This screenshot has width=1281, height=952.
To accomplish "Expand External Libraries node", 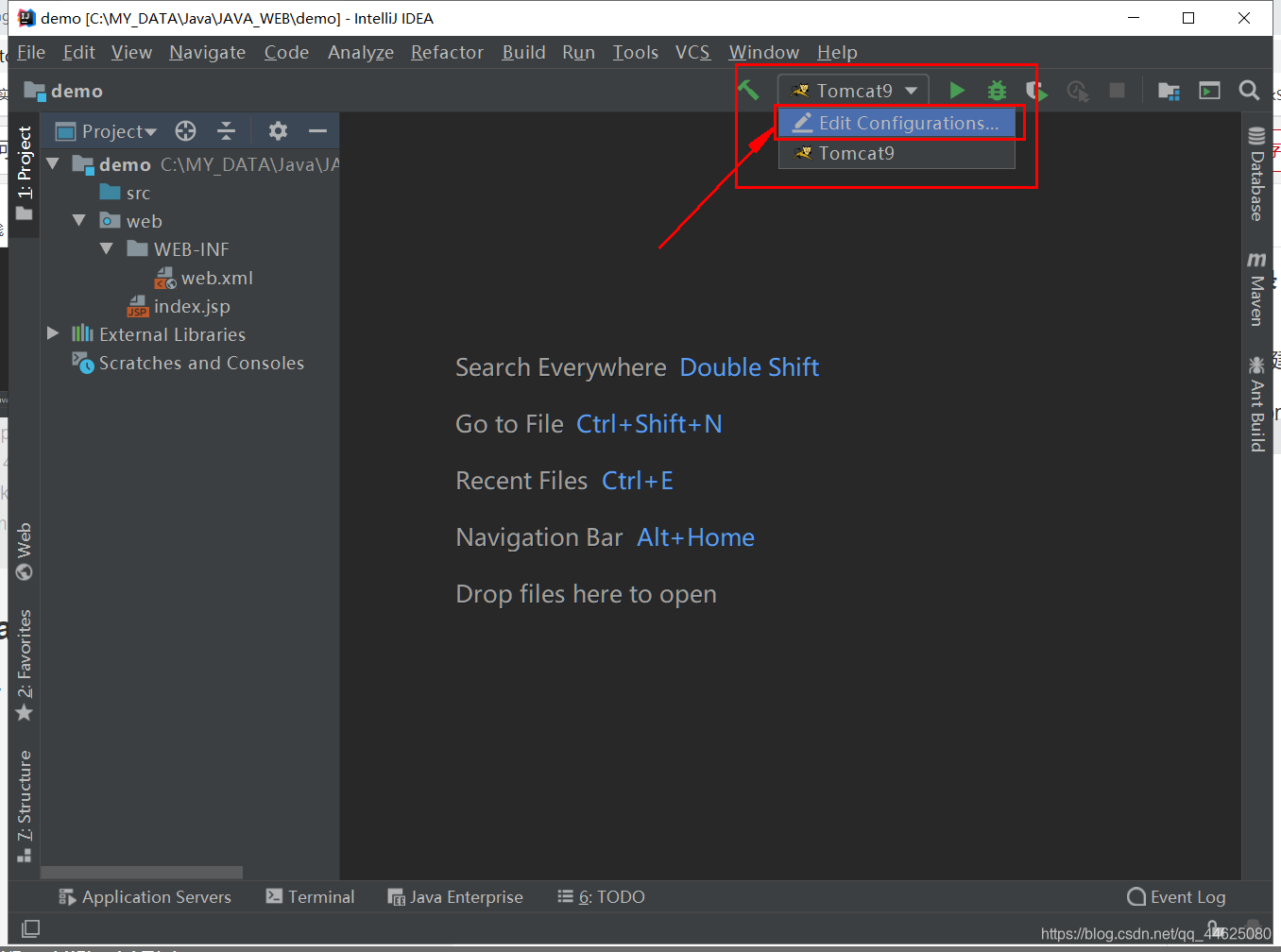I will click(54, 334).
